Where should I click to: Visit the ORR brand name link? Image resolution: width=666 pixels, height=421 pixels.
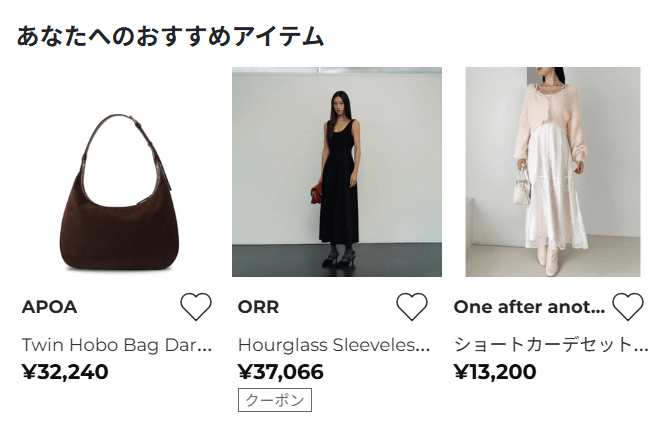258,307
